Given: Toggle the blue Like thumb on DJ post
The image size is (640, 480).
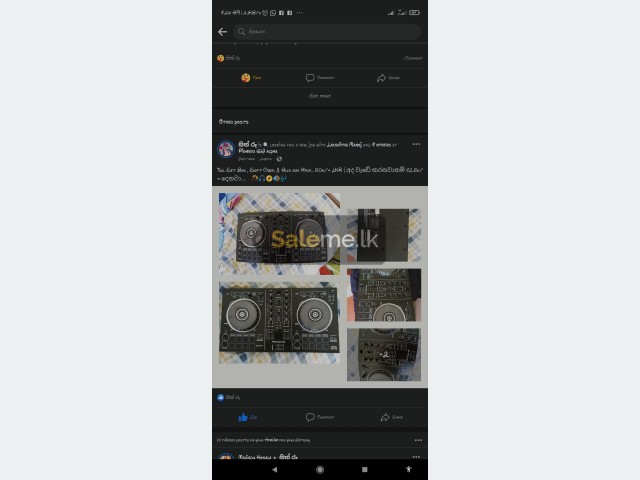Looking at the screenshot, I should point(247,417).
